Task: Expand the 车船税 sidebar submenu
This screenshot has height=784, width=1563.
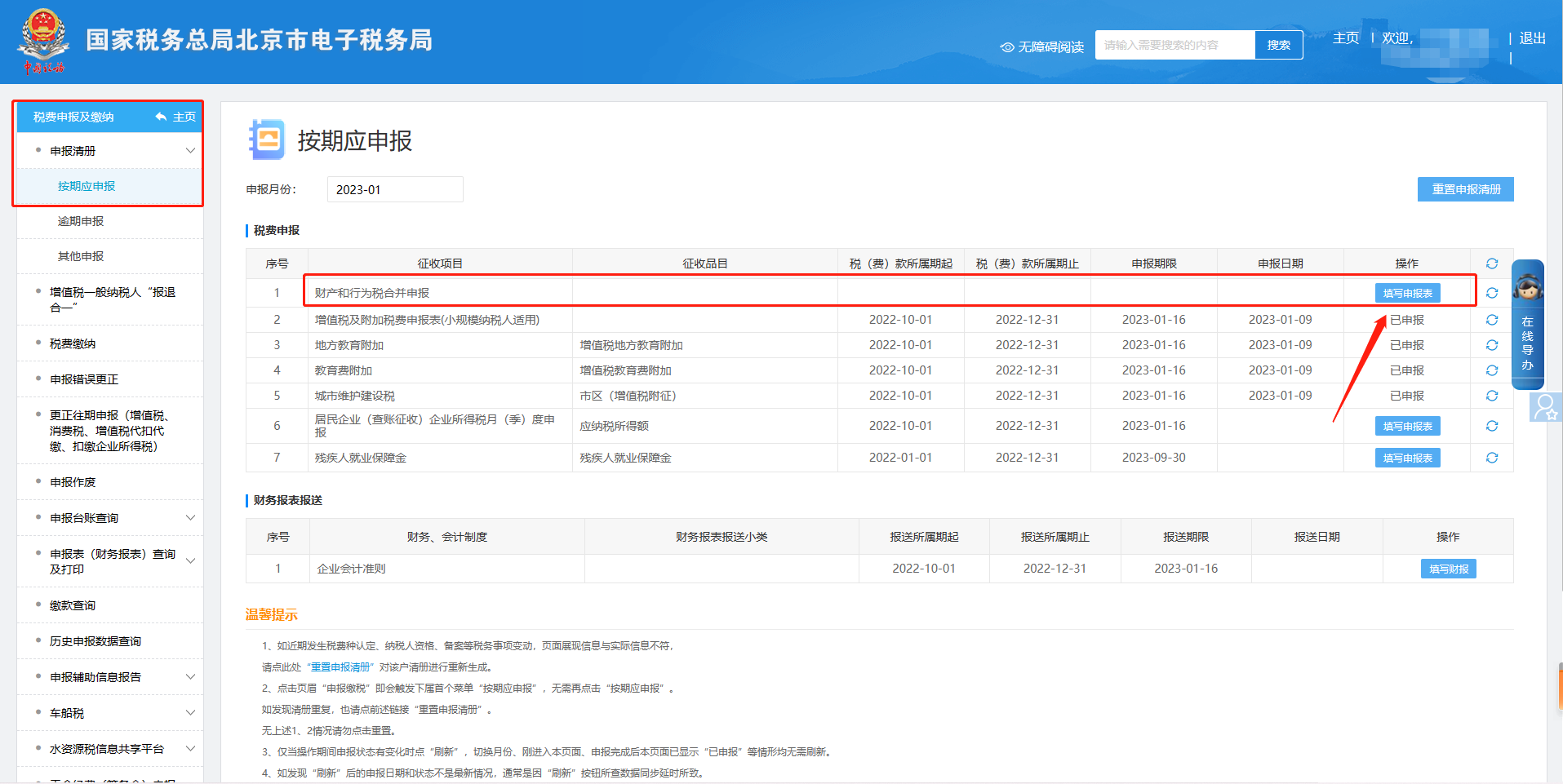Action: pyautogui.click(x=191, y=712)
